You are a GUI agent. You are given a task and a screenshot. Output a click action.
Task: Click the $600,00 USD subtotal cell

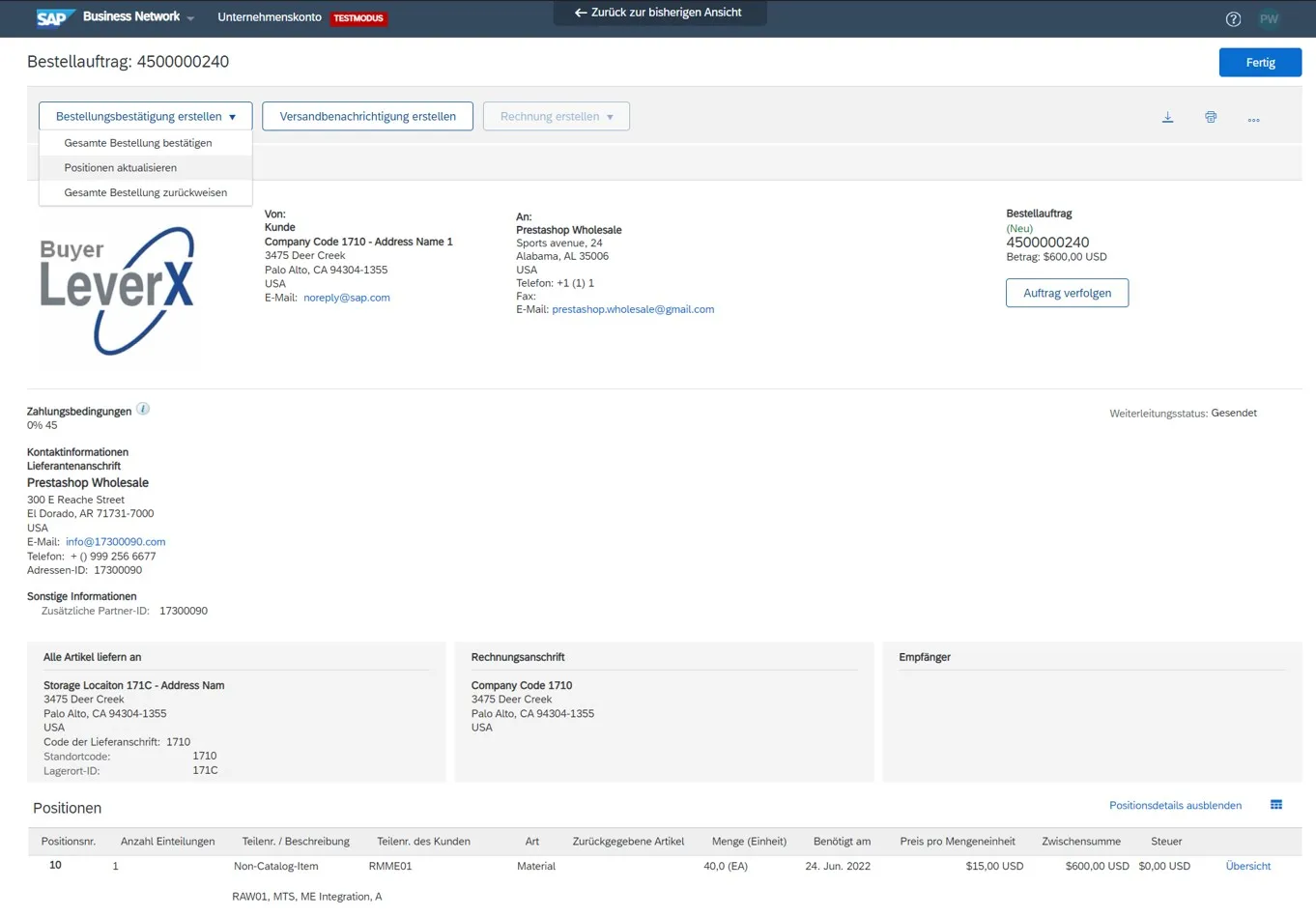1097,867
